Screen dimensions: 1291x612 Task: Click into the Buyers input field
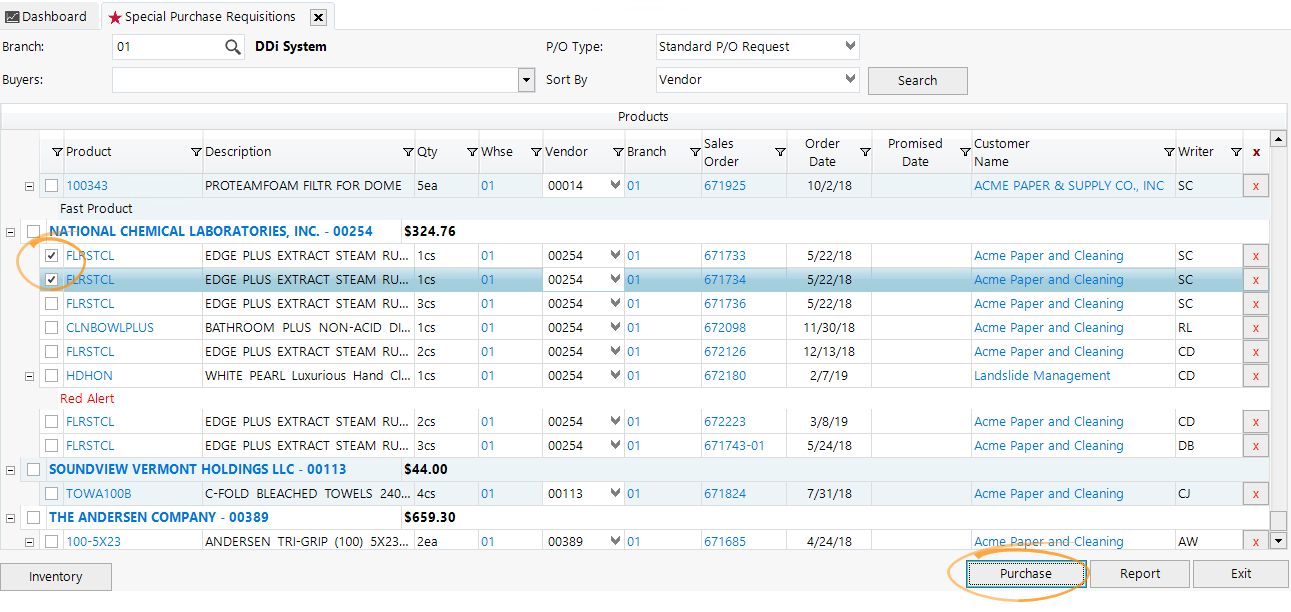(x=315, y=80)
